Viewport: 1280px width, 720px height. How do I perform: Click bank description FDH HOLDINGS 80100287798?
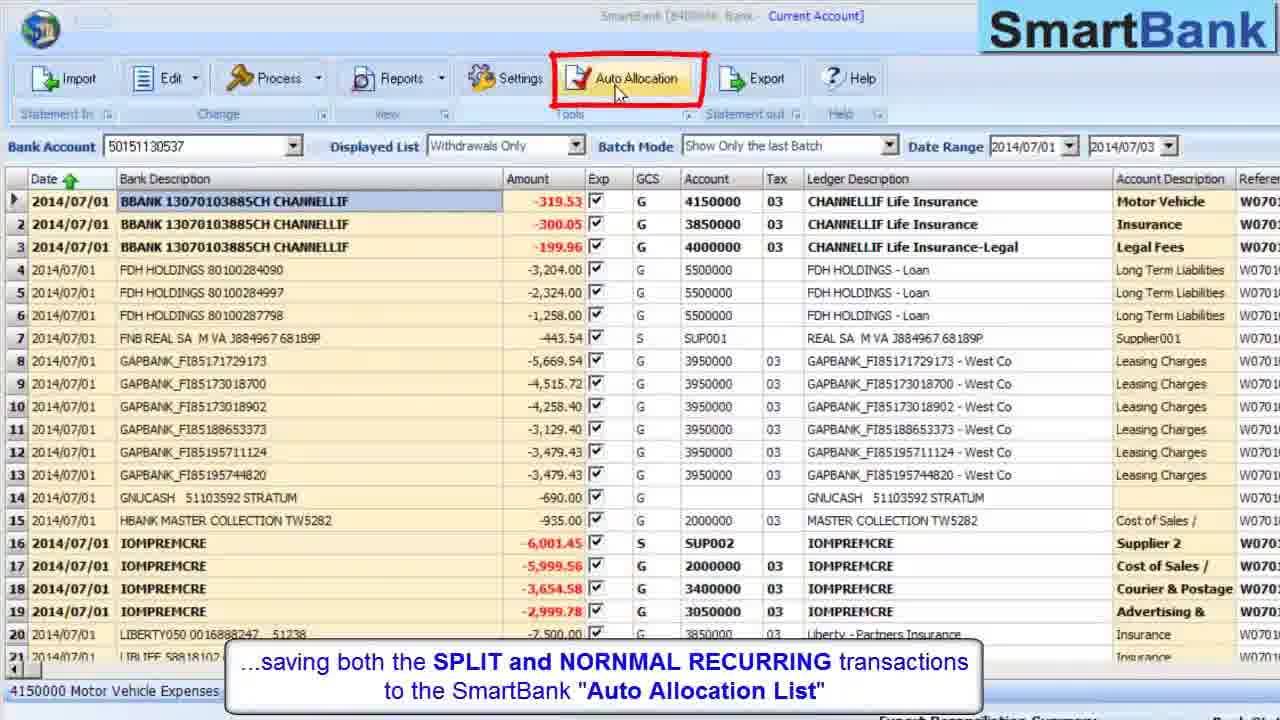(310, 315)
